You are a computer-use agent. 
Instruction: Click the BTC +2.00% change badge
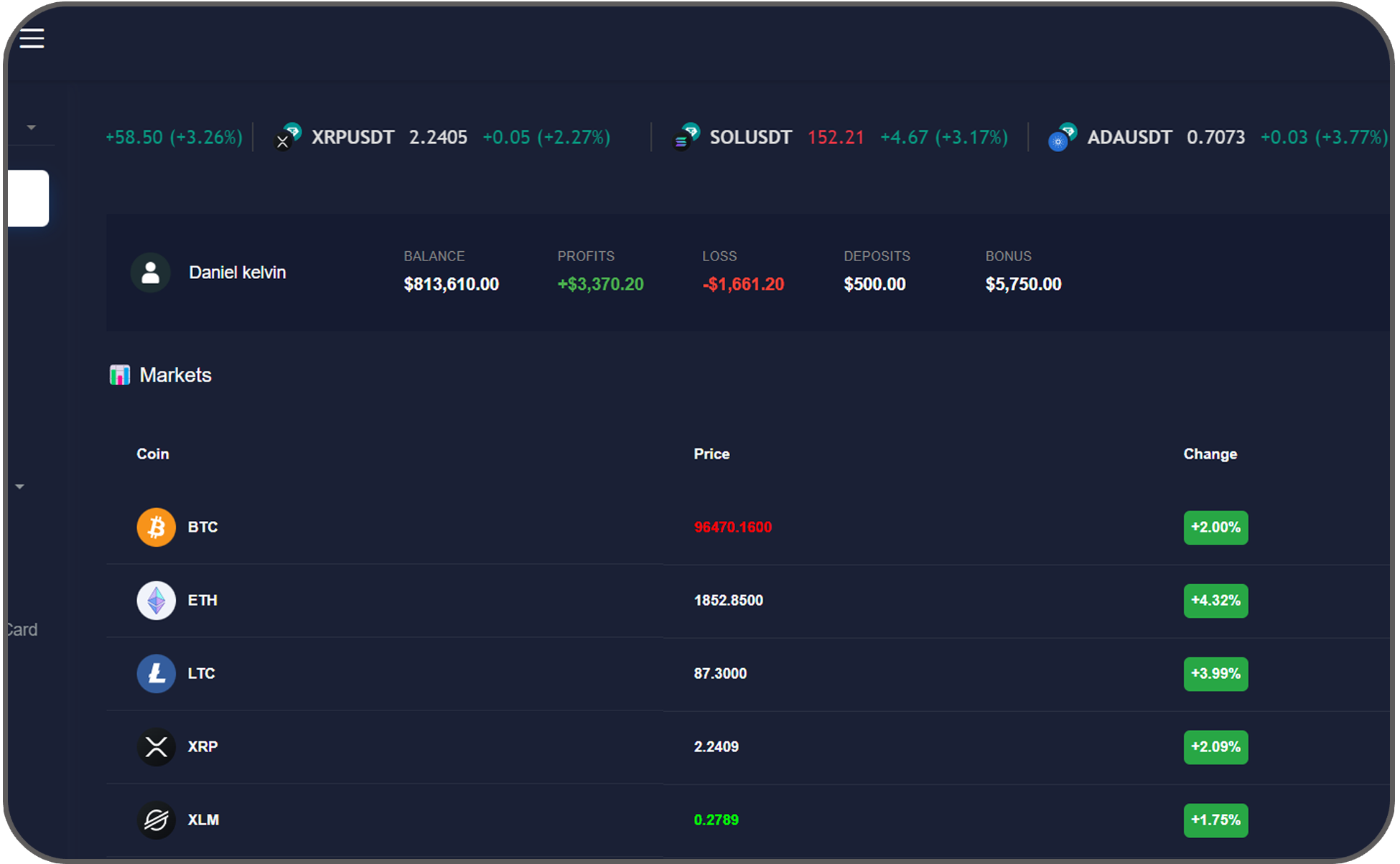pyautogui.click(x=1215, y=527)
